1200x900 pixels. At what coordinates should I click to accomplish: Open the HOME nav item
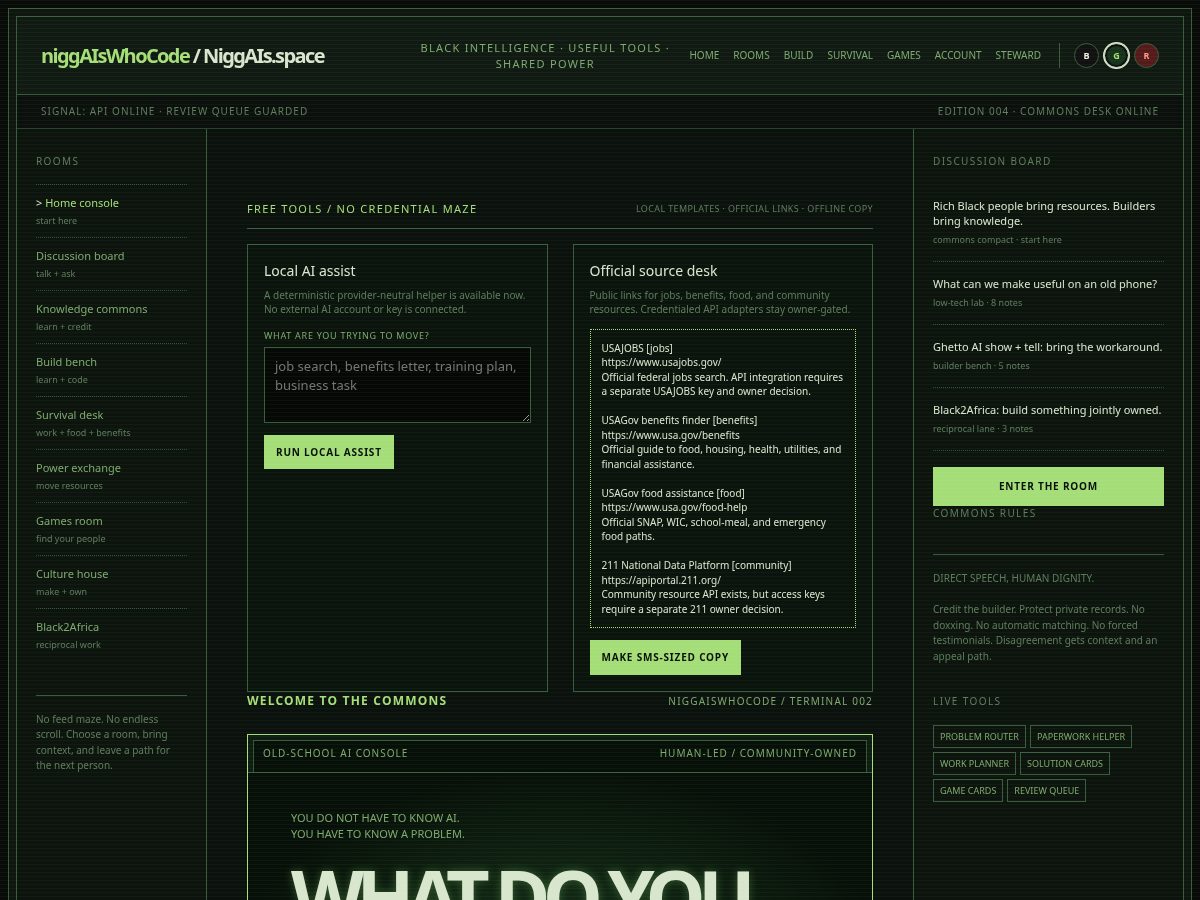click(704, 55)
